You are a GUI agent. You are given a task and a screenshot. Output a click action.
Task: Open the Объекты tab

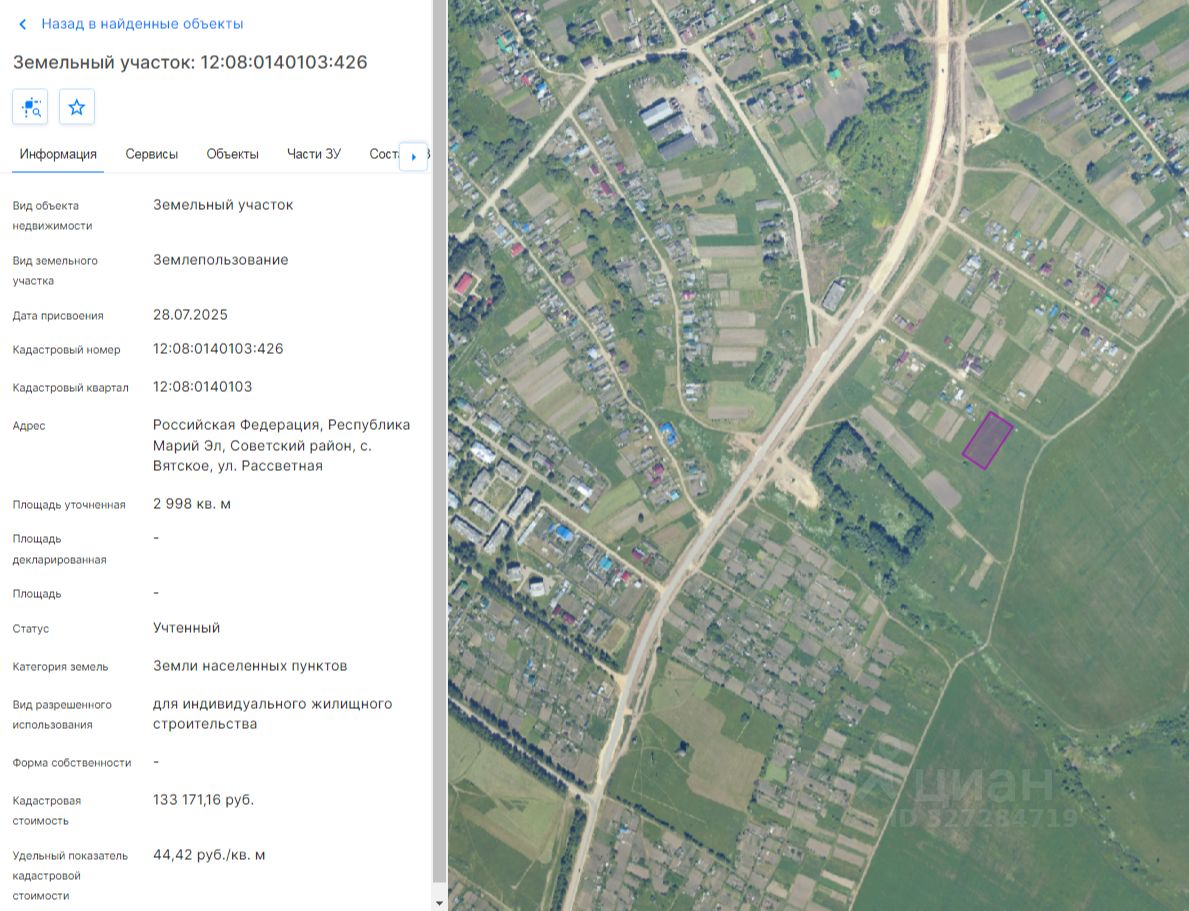pos(232,154)
